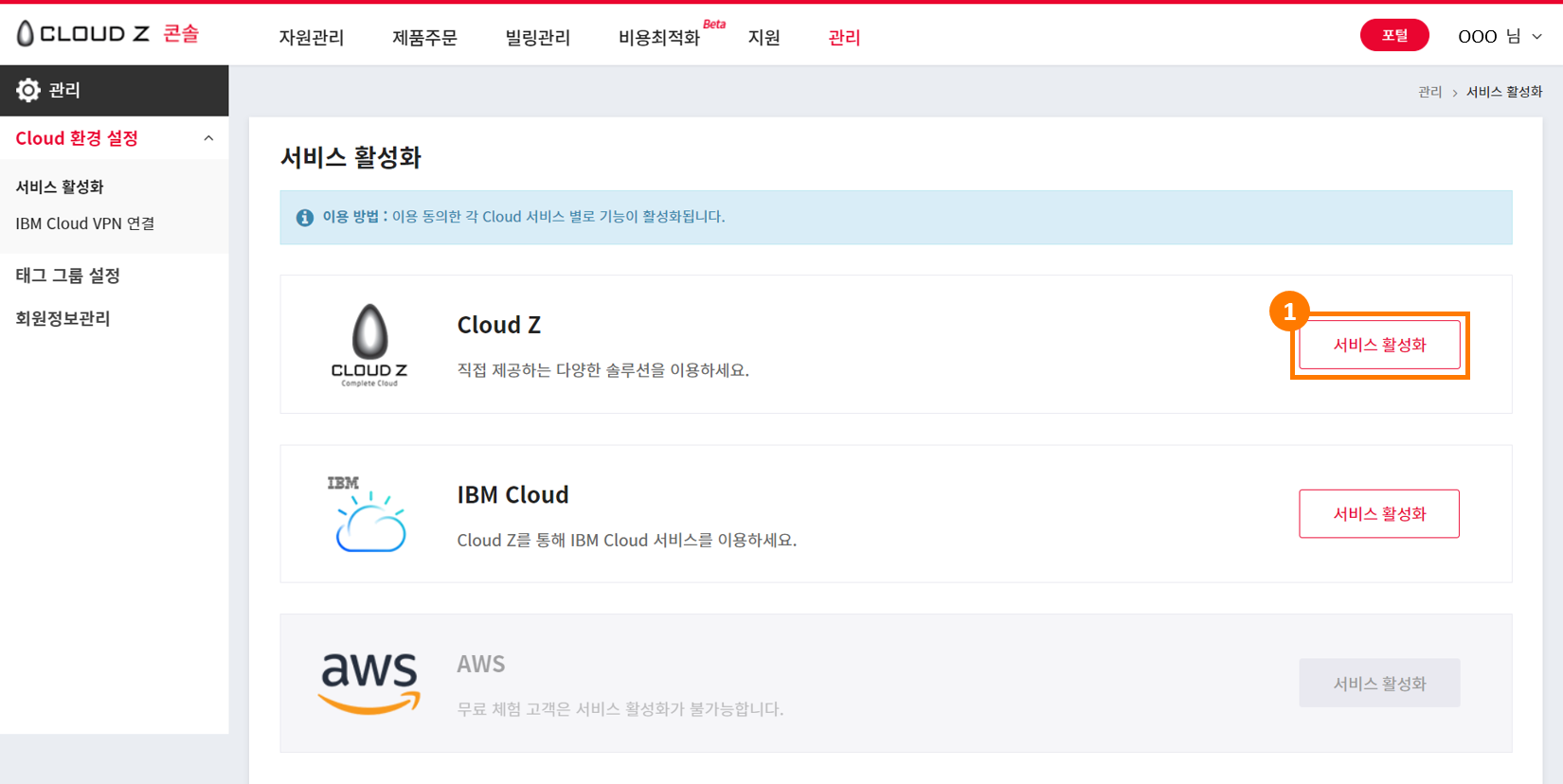1563x784 pixels.
Task: Click the IBM Cloud logo
Action: (368, 514)
